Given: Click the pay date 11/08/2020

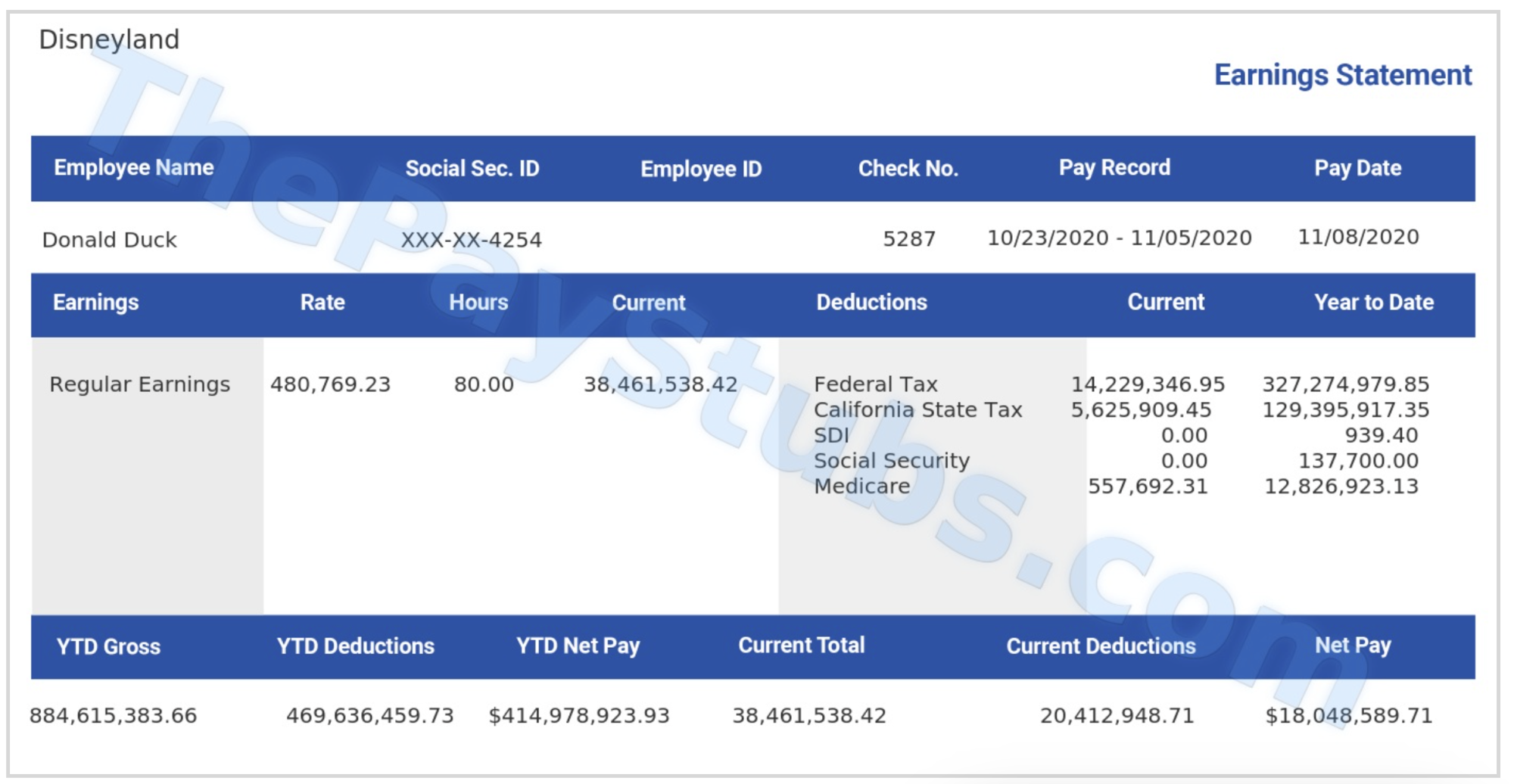Looking at the screenshot, I should coord(1358,238).
